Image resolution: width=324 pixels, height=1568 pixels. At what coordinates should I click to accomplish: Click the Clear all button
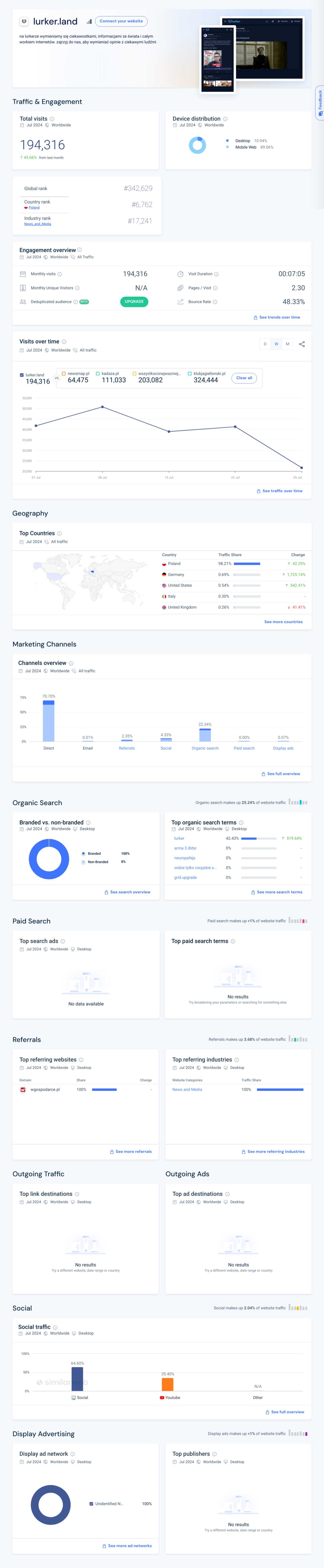pos(244,378)
